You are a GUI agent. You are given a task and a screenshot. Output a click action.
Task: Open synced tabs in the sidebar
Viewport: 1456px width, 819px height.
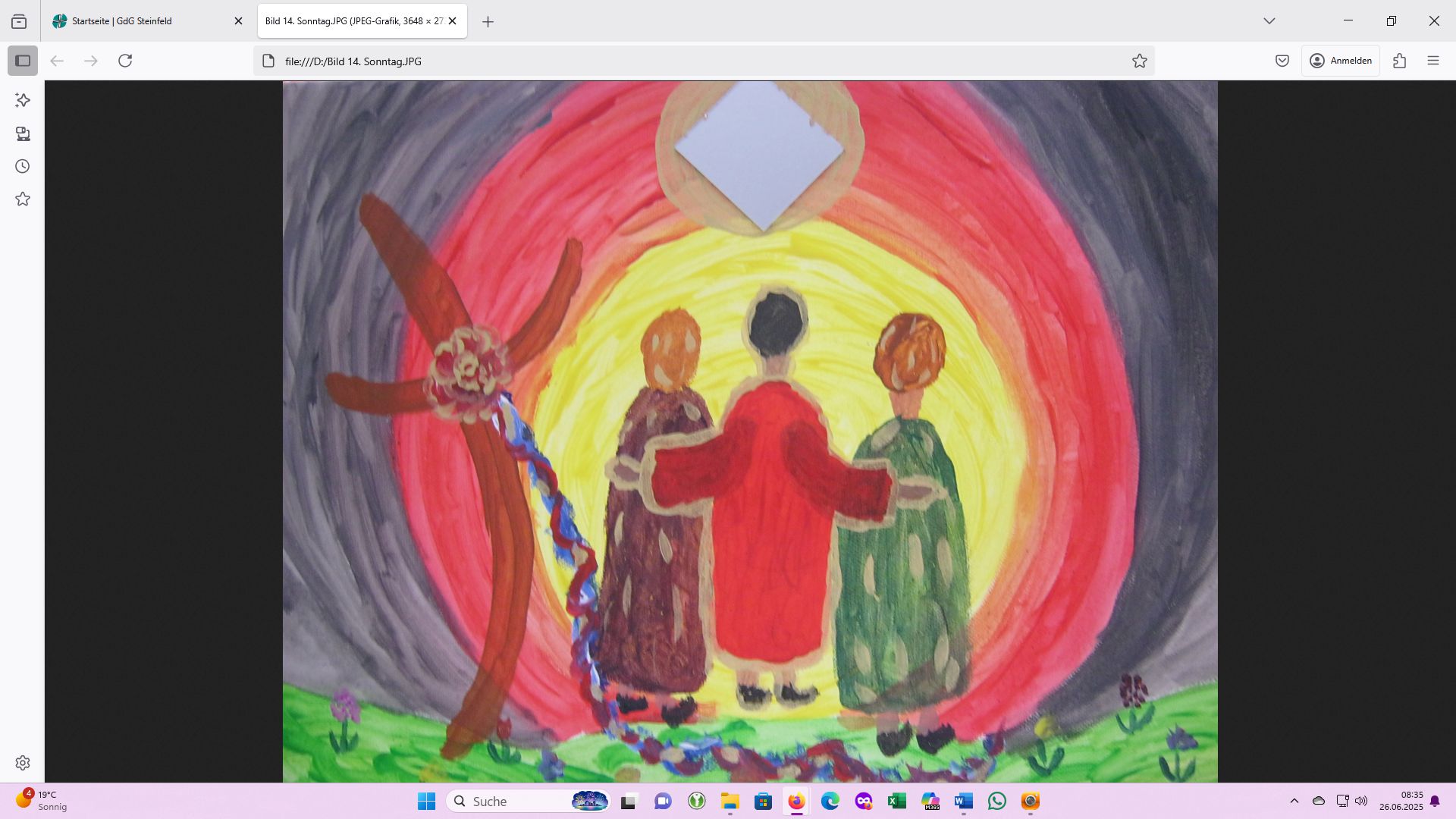23,133
